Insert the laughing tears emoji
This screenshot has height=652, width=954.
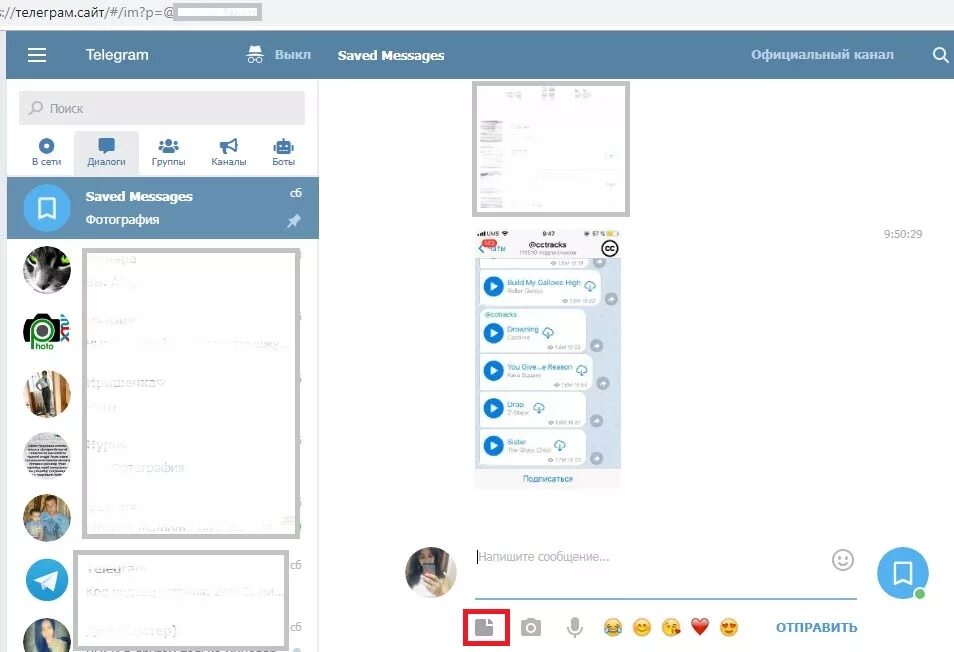[x=613, y=627]
